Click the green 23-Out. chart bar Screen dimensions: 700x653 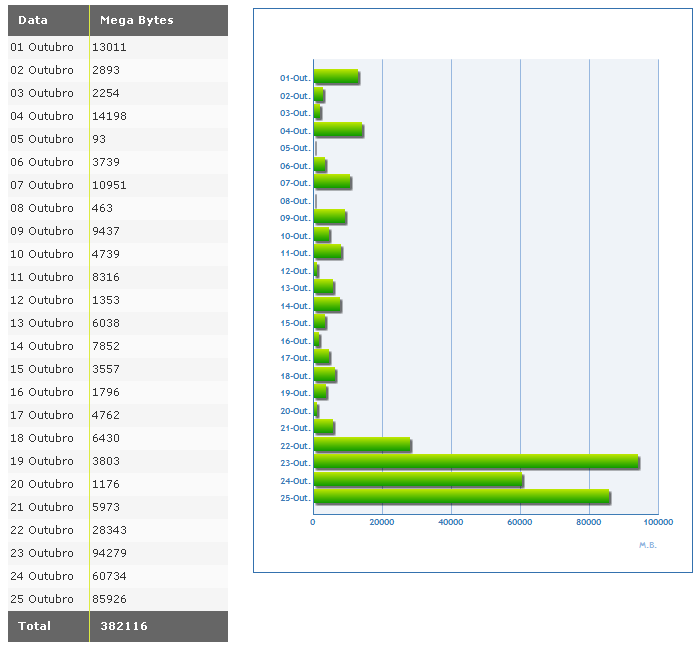click(x=477, y=462)
